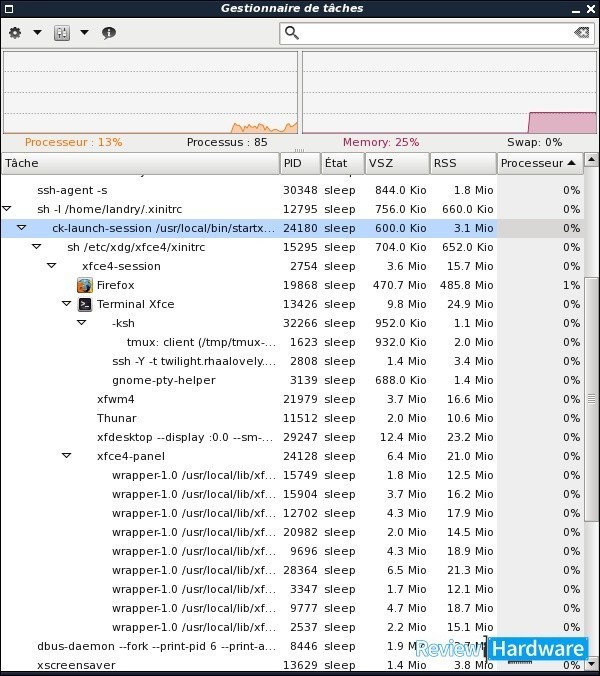
Task: Click the Firefox application icon
Action: (85, 285)
